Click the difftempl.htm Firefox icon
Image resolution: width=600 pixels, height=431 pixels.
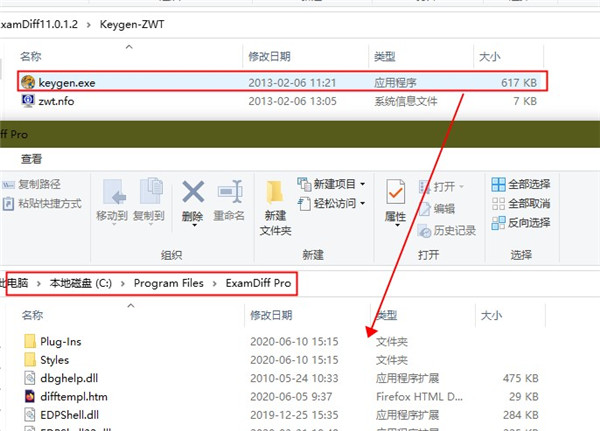30,396
